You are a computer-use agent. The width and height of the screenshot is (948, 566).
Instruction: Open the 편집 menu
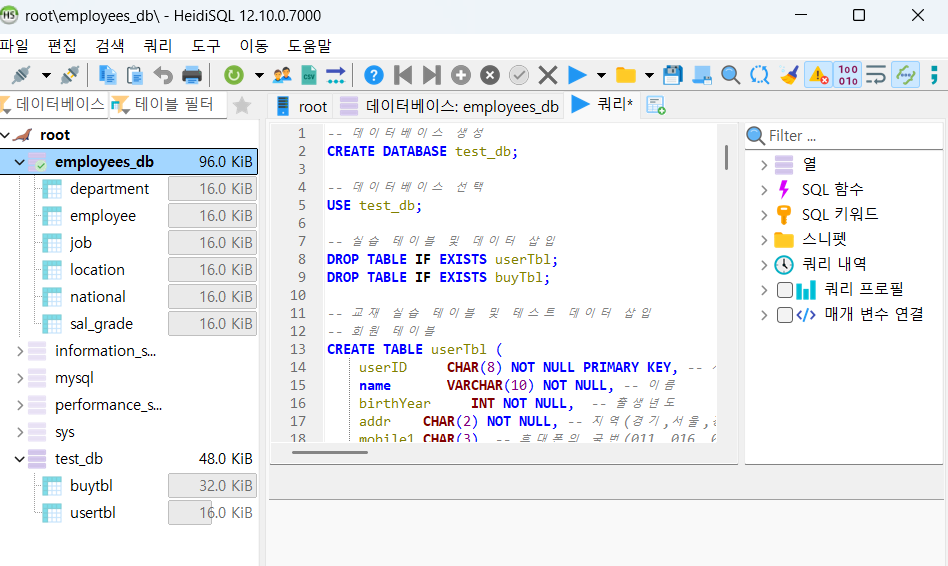point(62,46)
